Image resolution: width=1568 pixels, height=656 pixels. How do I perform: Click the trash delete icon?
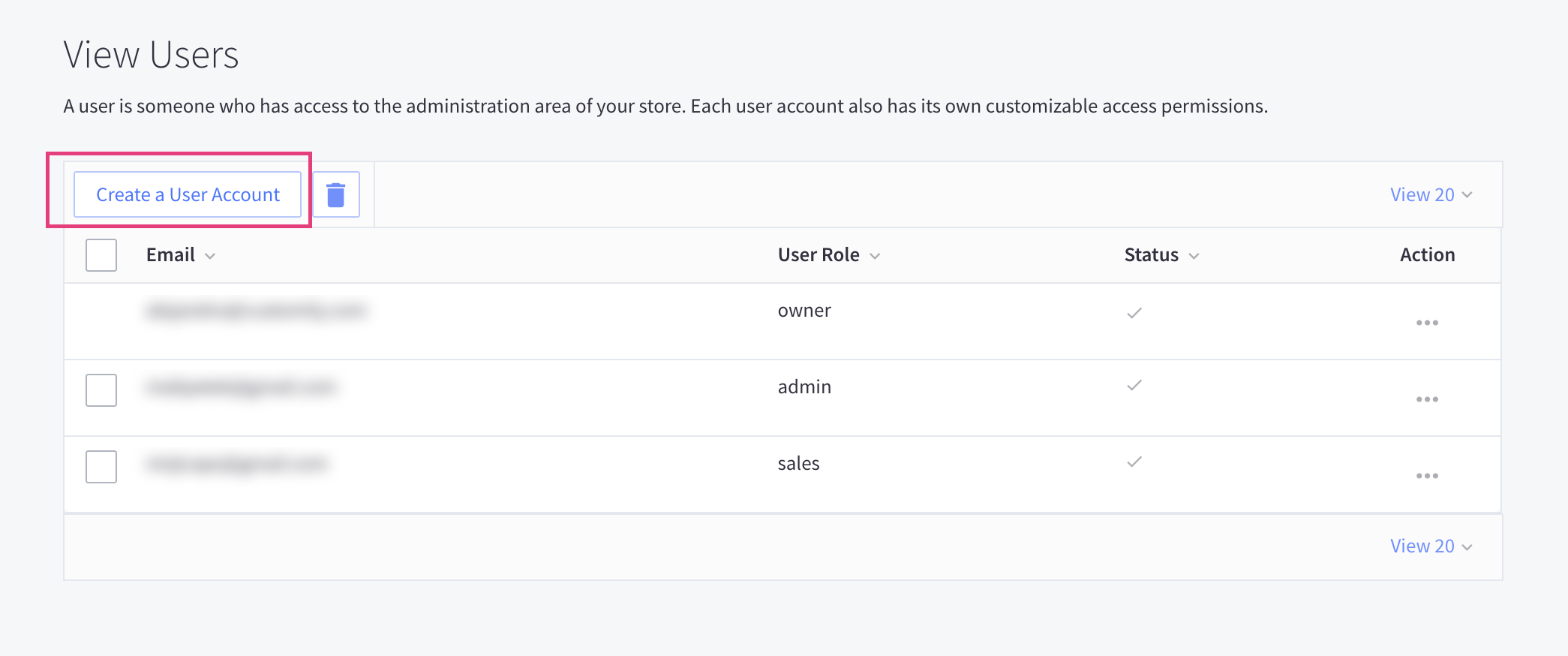336,195
